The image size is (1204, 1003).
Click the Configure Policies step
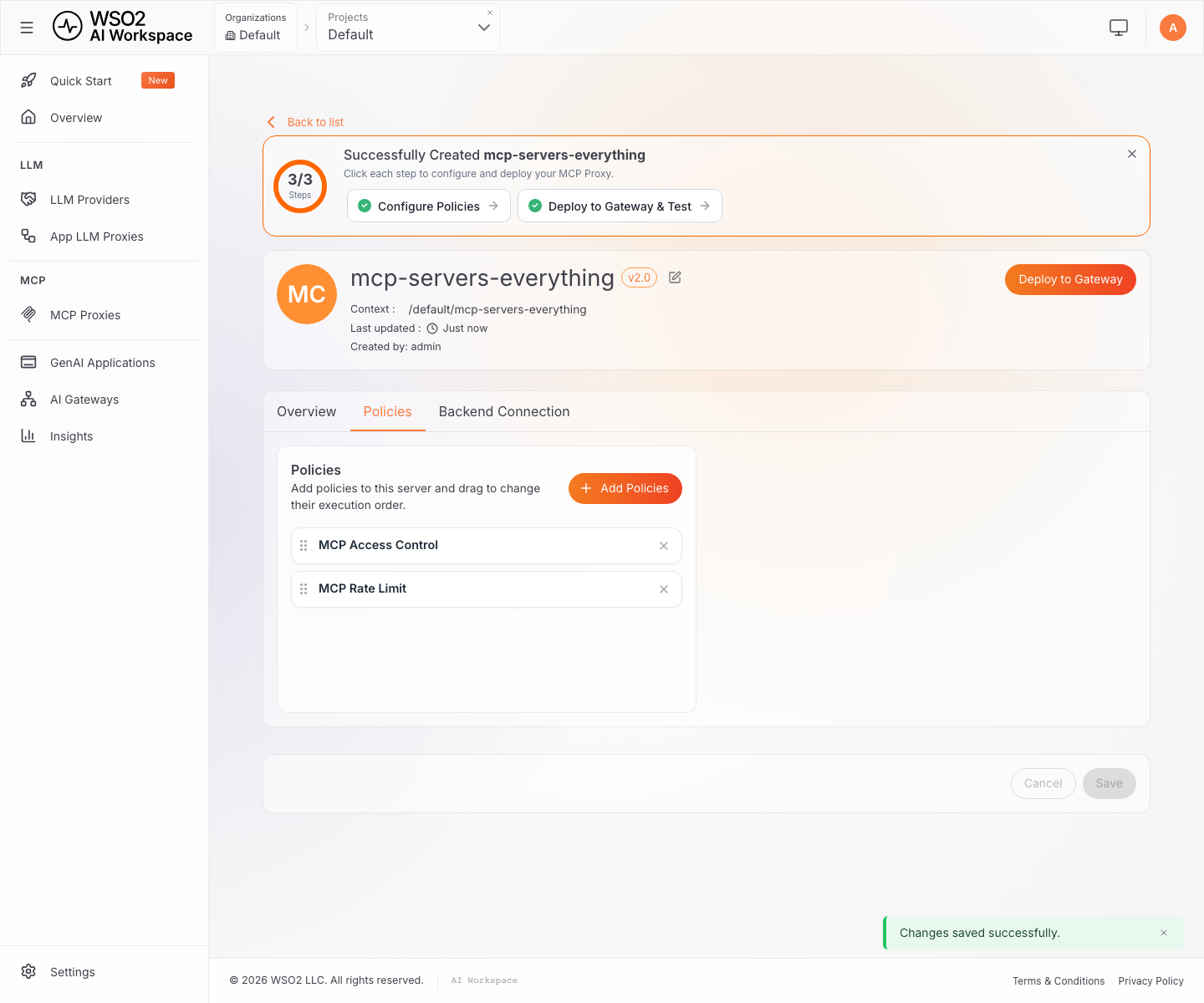click(x=429, y=206)
